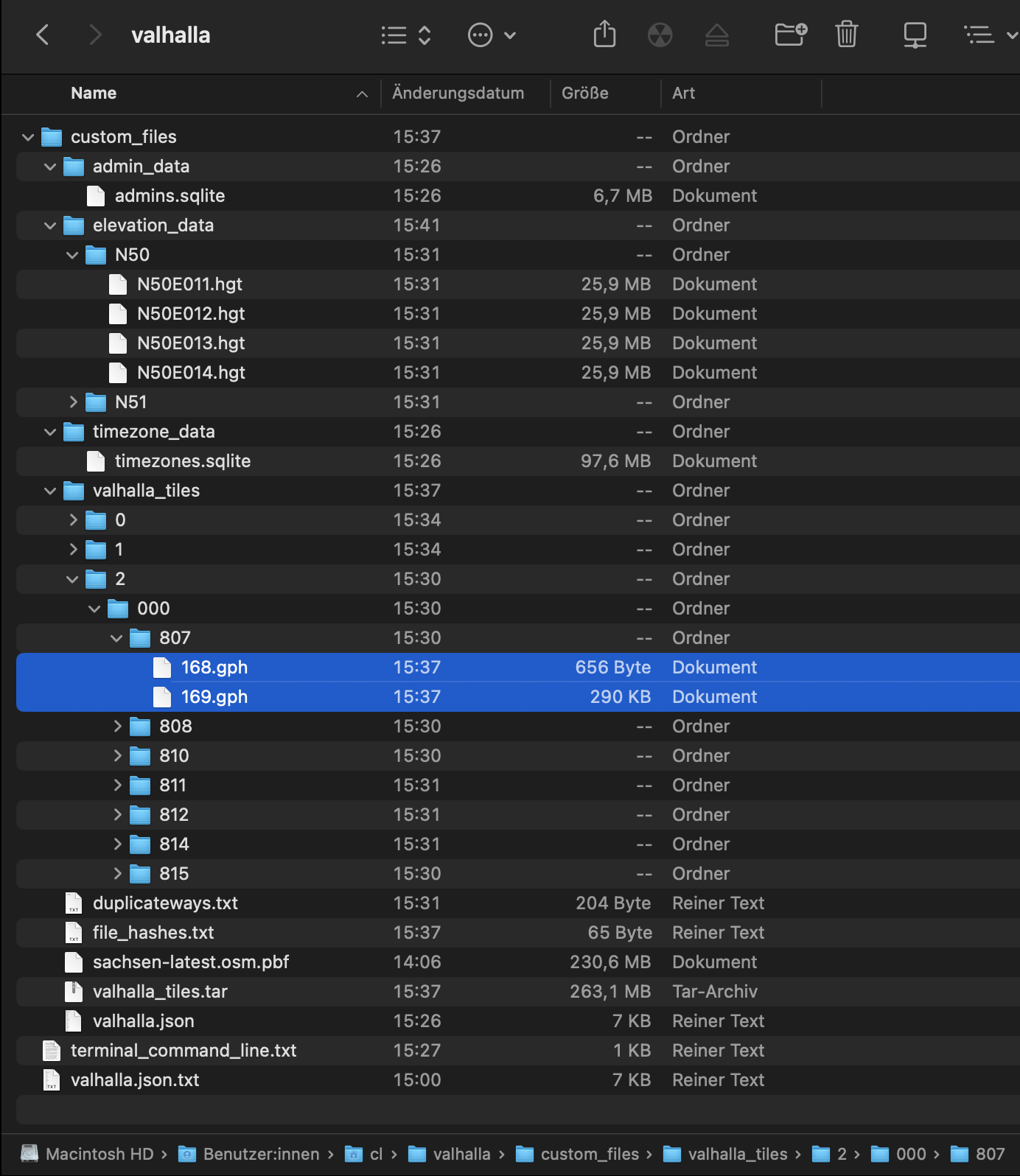Expand the N51 folder
Viewport: 1020px width, 1176px height.
click(x=73, y=402)
